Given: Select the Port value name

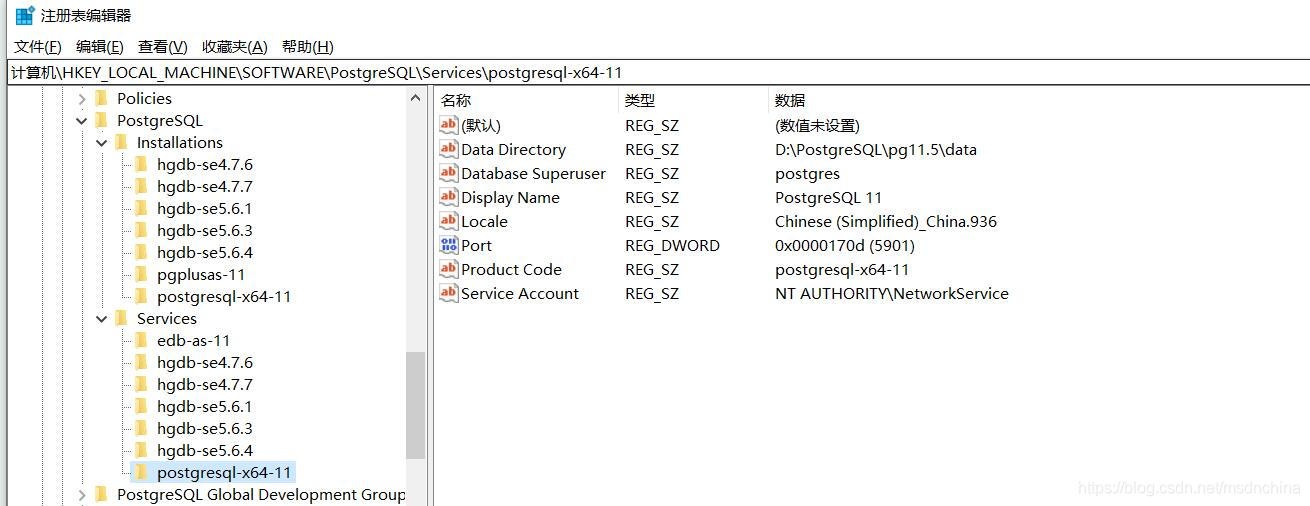Looking at the screenshot, I should point(476,246).
